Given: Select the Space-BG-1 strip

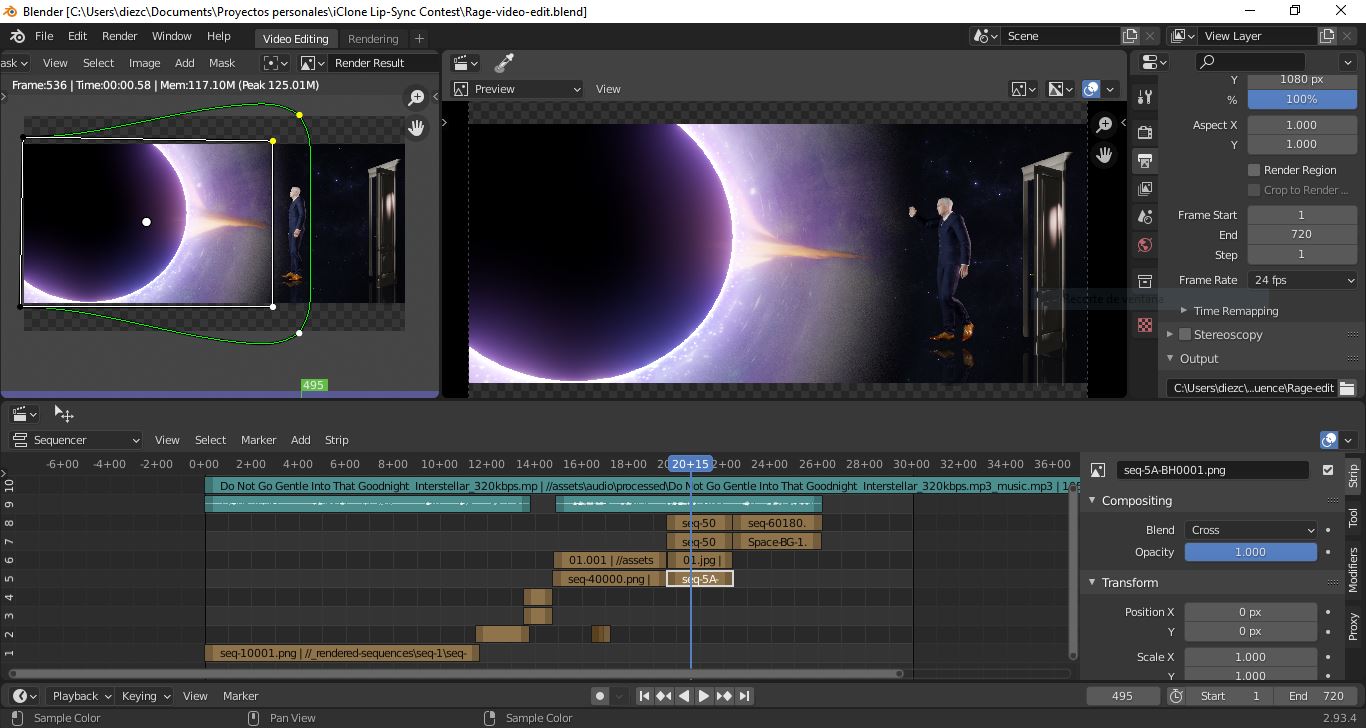Looking at the screenshot, I should pyautogui.click(x=777, y=542).
